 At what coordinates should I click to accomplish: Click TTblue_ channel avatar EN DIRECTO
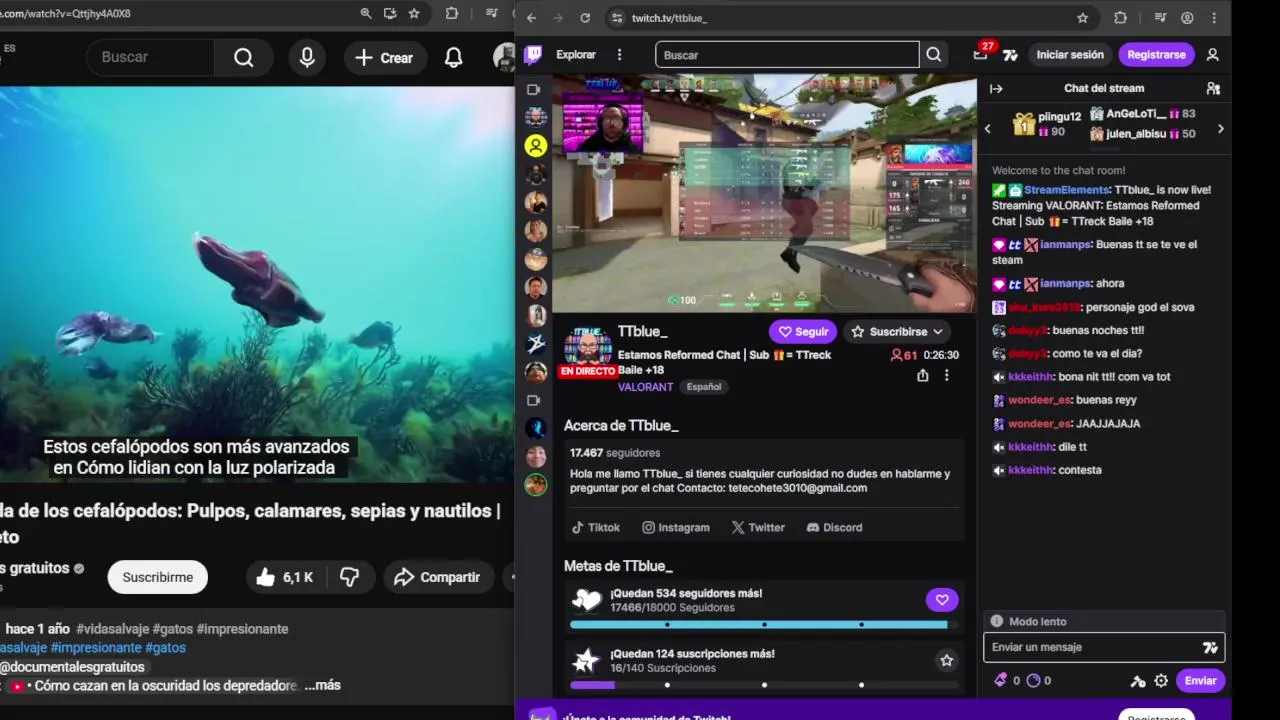(x=588, y=351)
